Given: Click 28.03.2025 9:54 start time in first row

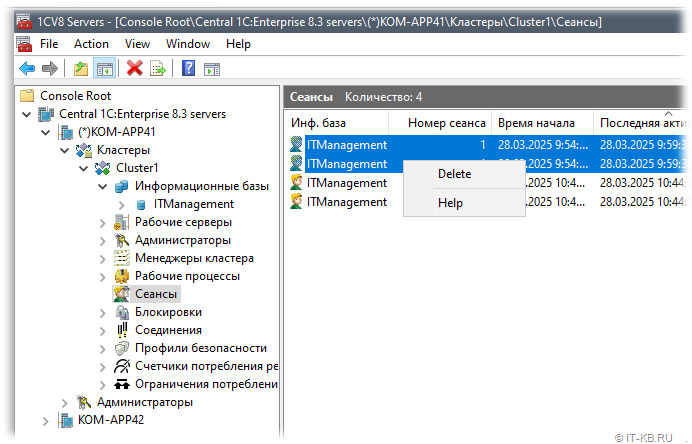Looking at the screenshot, I should click(543, 145).
